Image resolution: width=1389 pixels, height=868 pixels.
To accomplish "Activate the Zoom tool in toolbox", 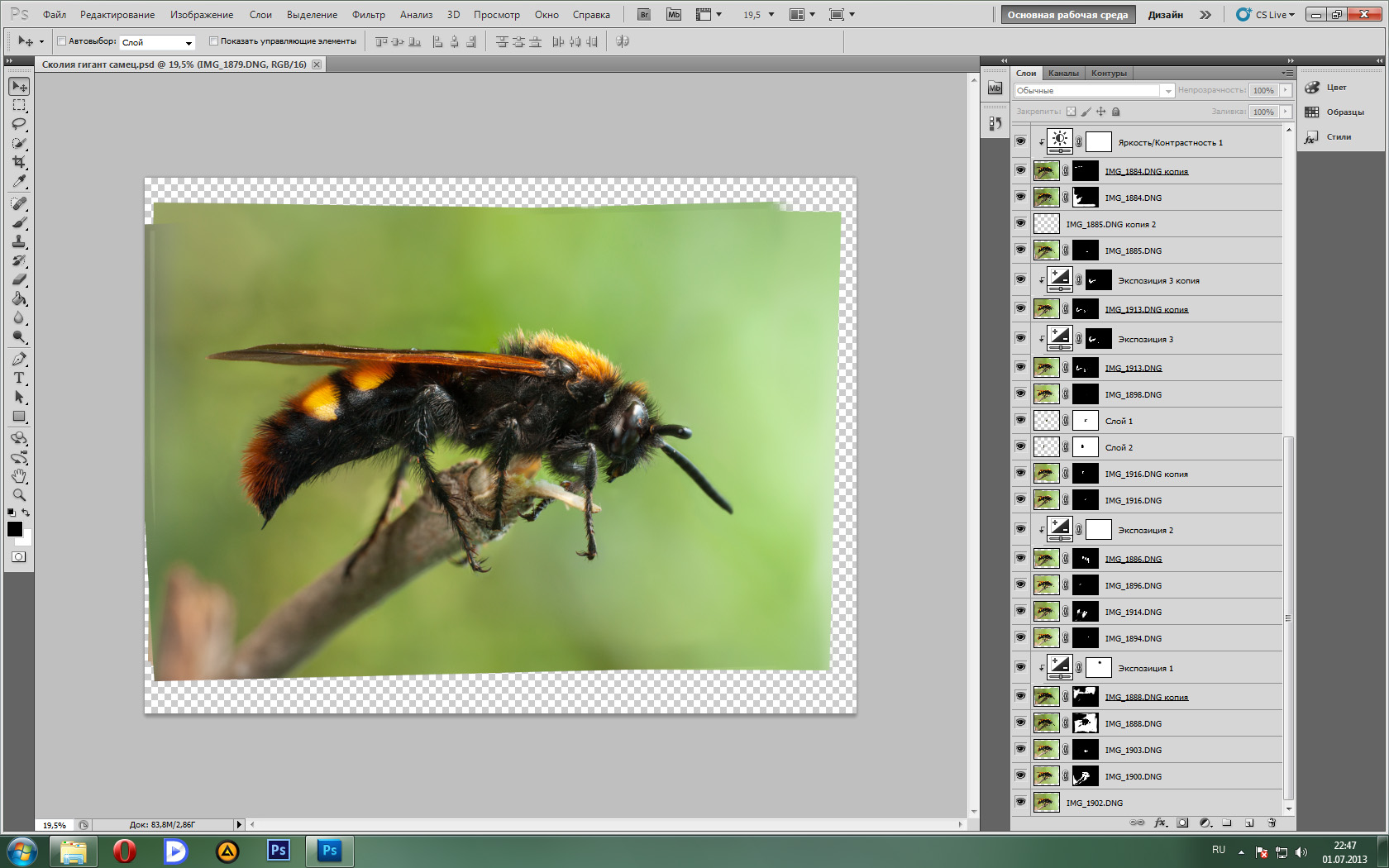I will pos(19,495).
